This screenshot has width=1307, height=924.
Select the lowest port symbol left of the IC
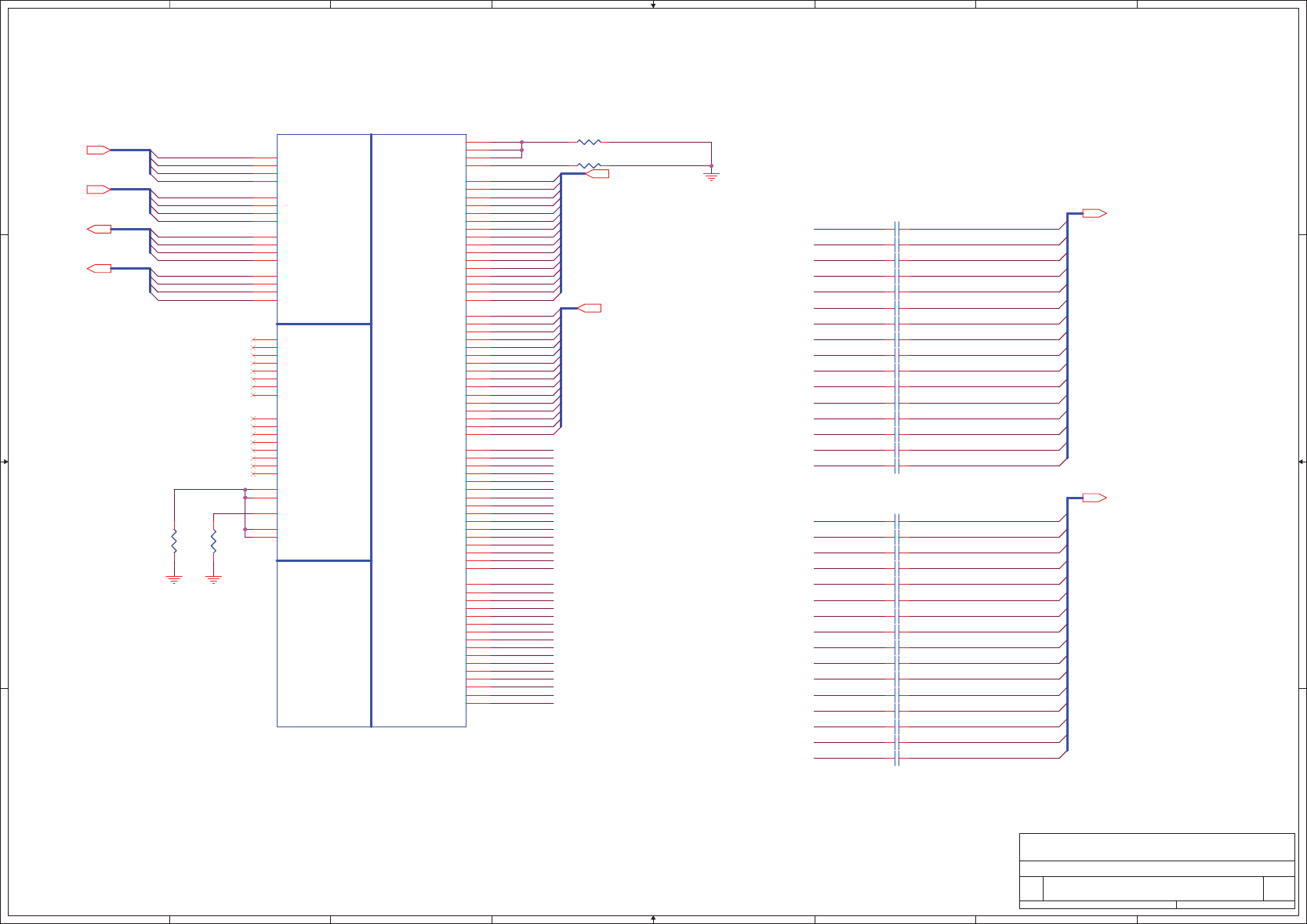99,268
